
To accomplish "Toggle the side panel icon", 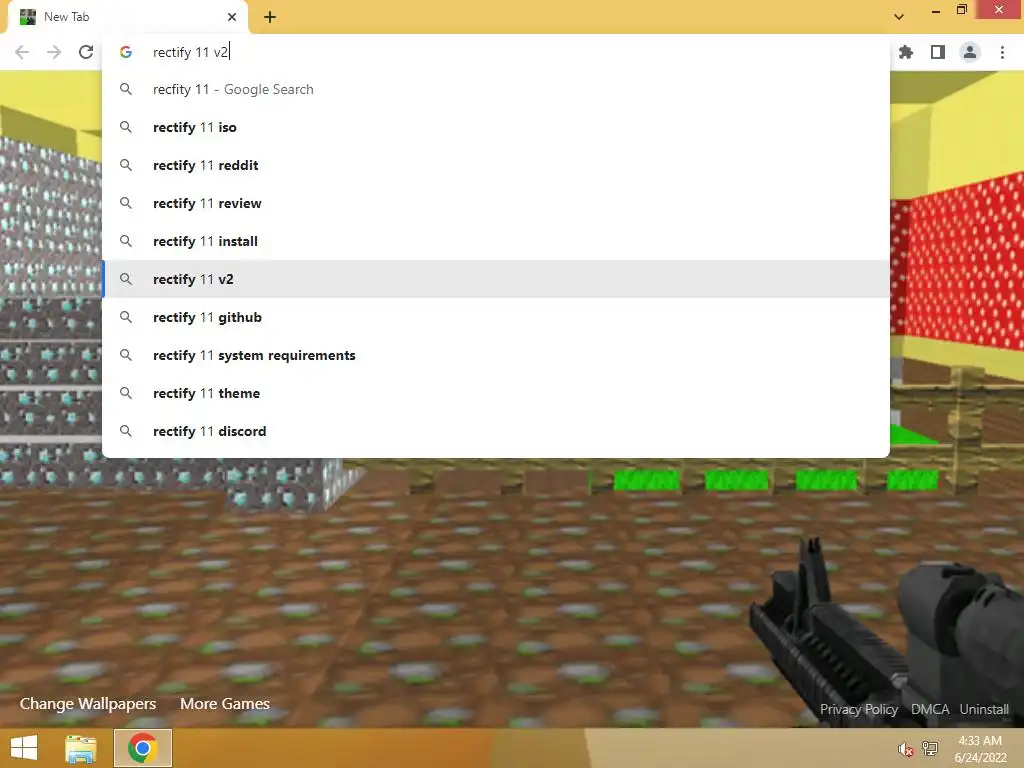I will click(938, 52).
